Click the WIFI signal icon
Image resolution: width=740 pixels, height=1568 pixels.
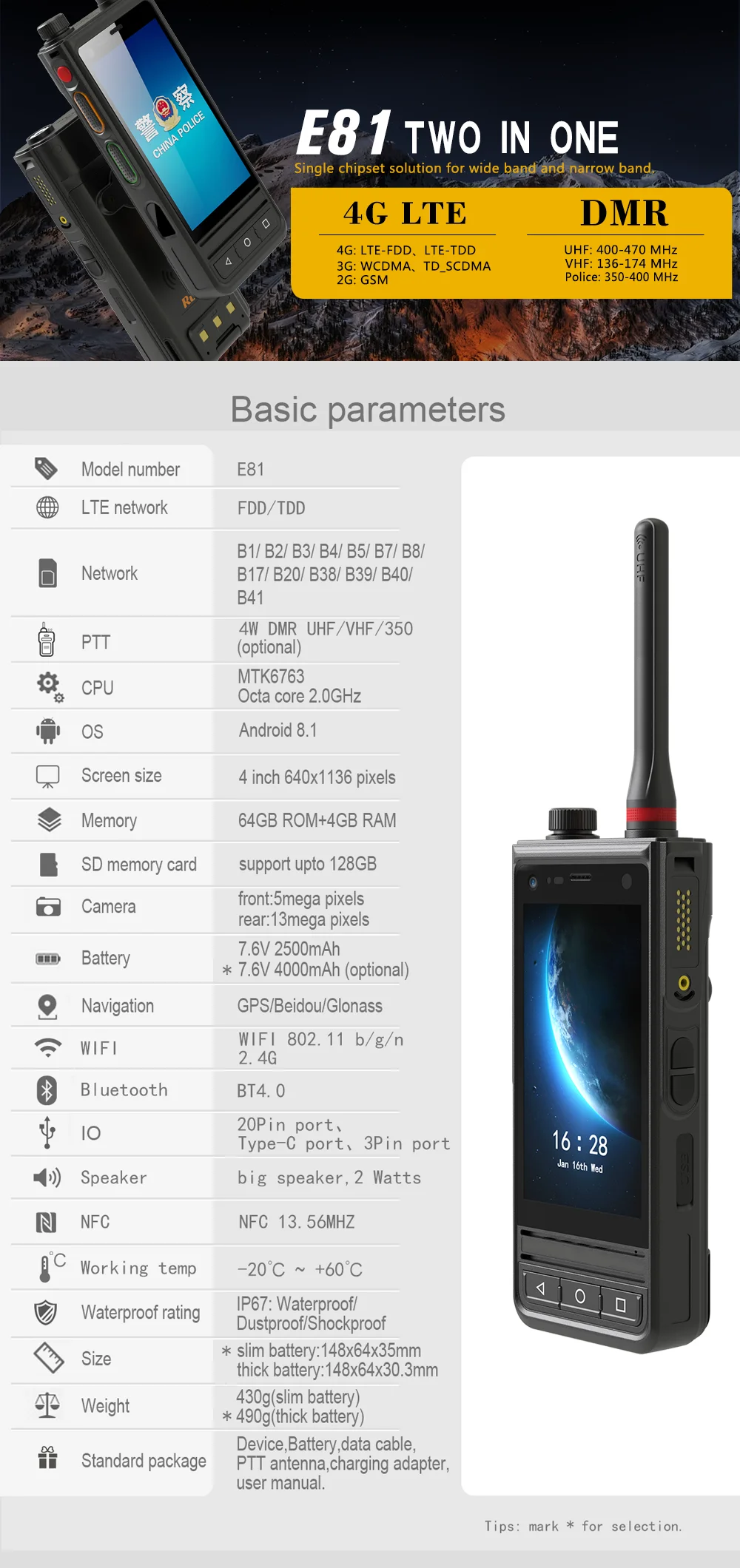pos(48,1047)
